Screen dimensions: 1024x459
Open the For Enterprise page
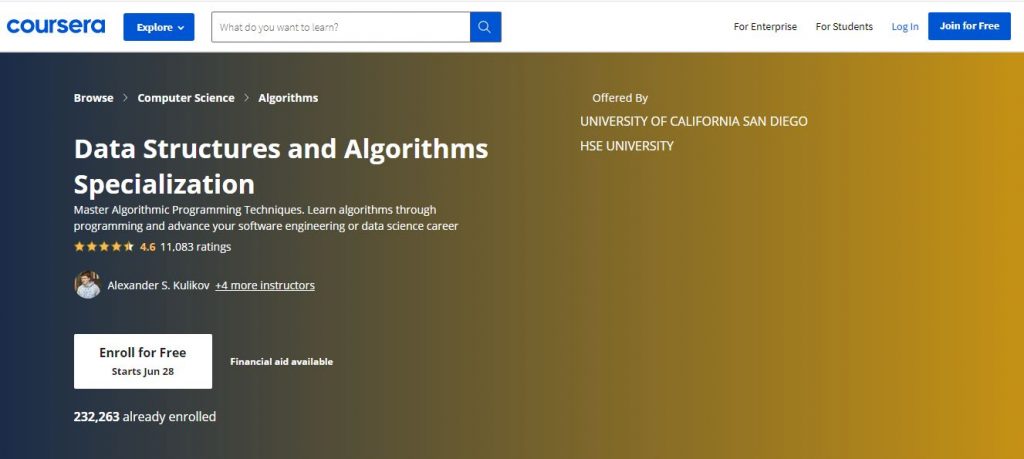click(765, 27)
